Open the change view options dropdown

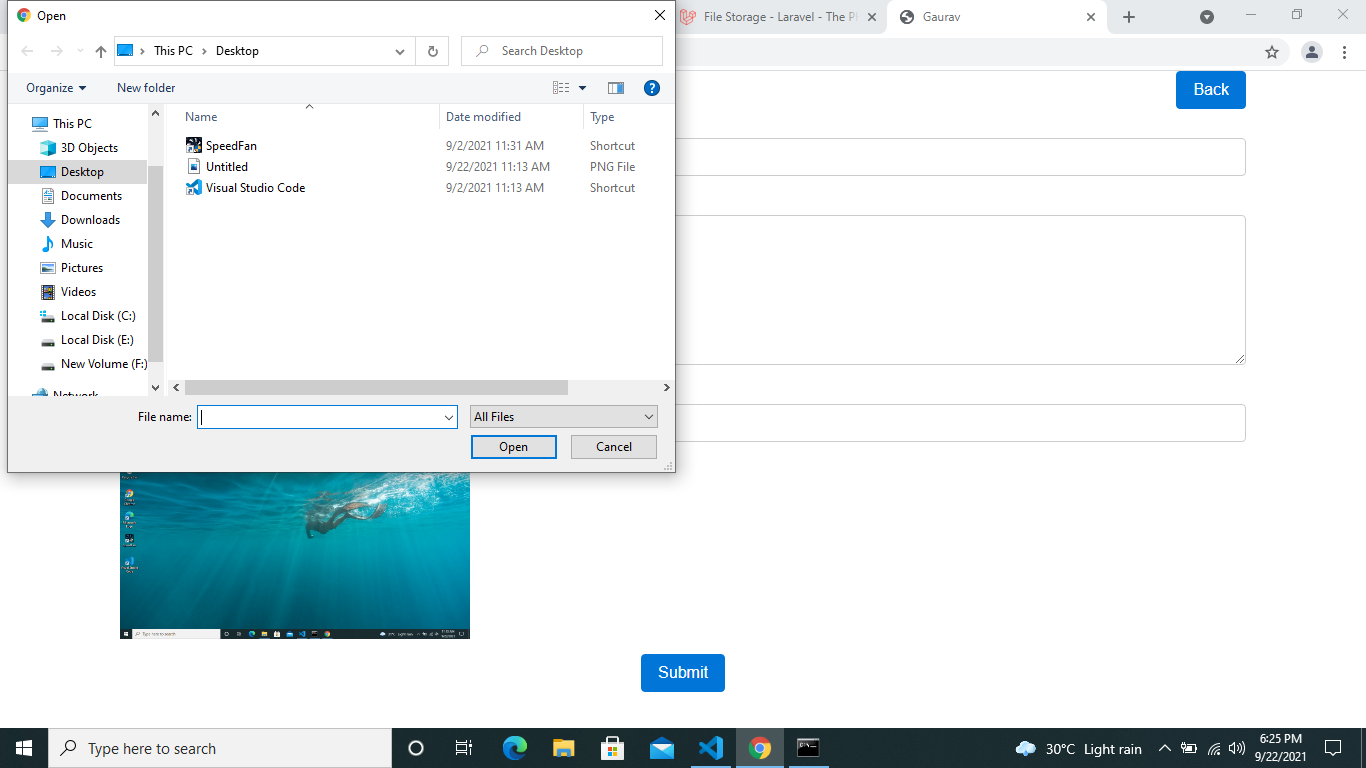(583, 88)
